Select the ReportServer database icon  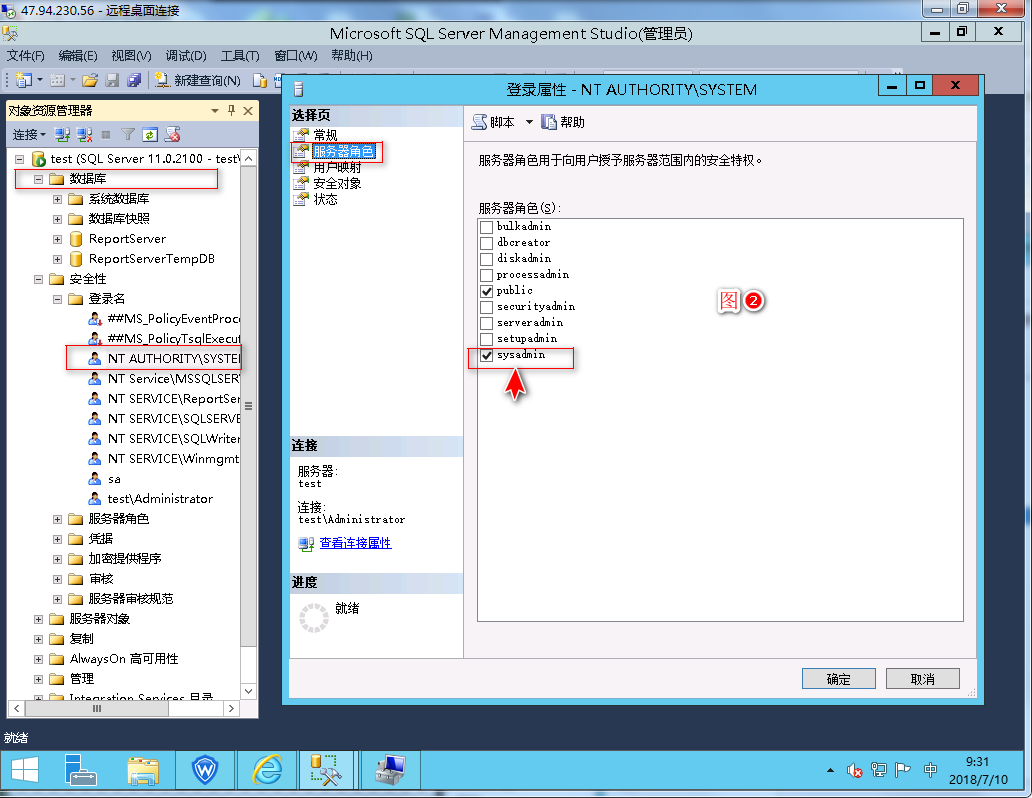click(x=76, y=238)
